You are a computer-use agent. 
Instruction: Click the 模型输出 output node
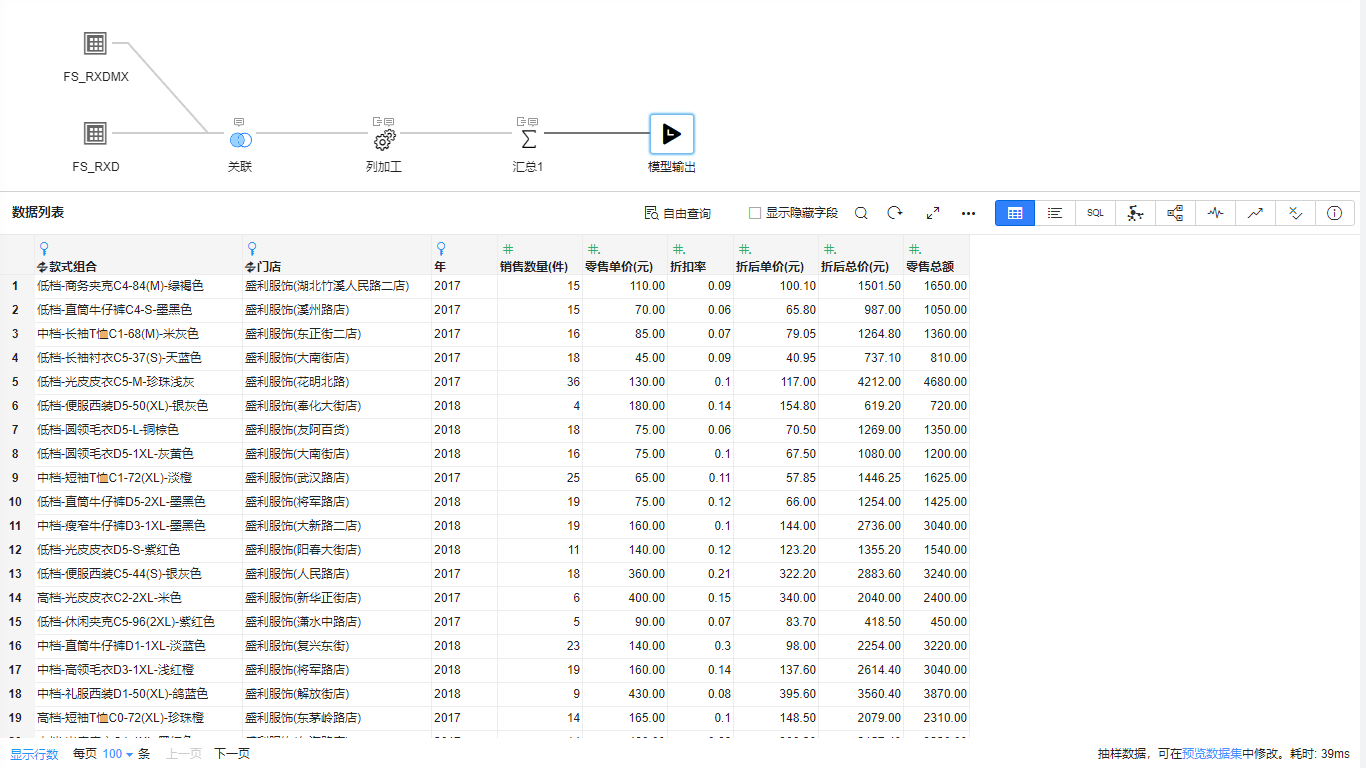point(672,134)
